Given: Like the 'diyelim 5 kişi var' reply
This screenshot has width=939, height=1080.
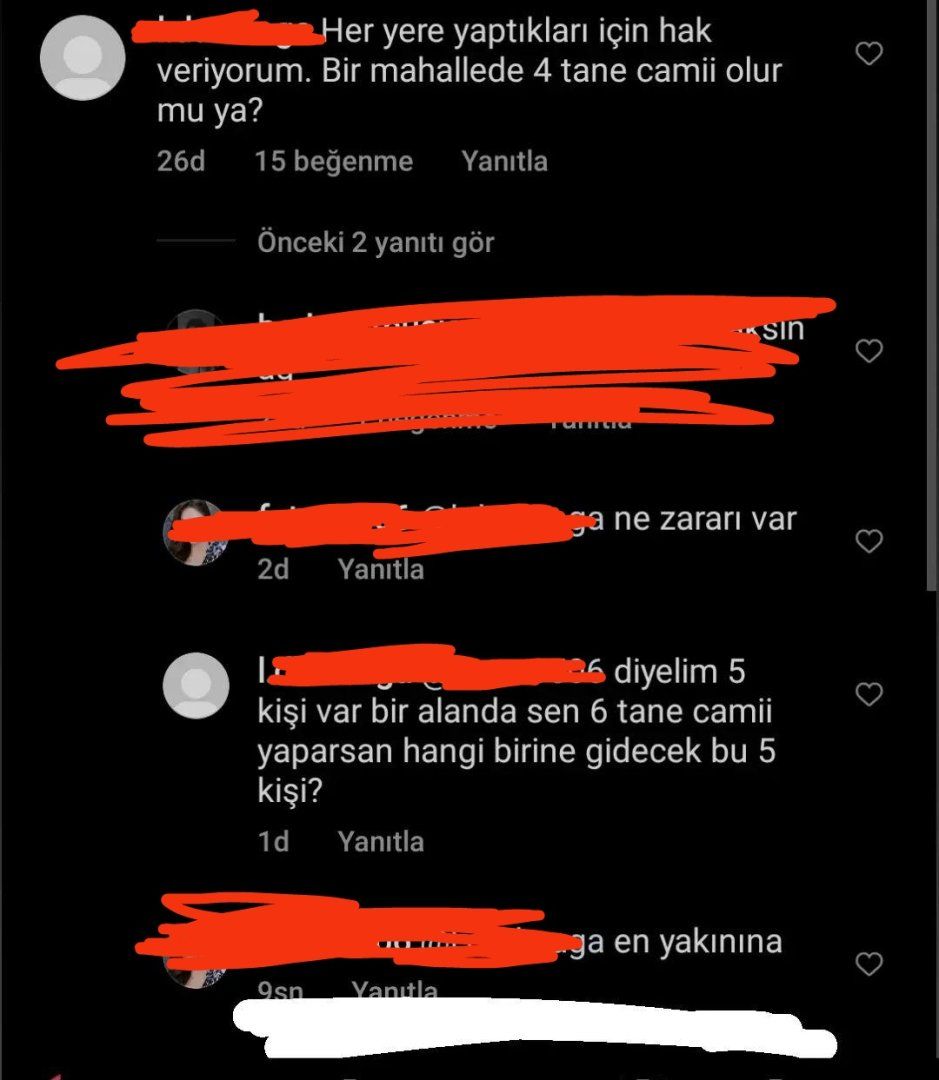Looking at the screenshot, I should [869, 694].
